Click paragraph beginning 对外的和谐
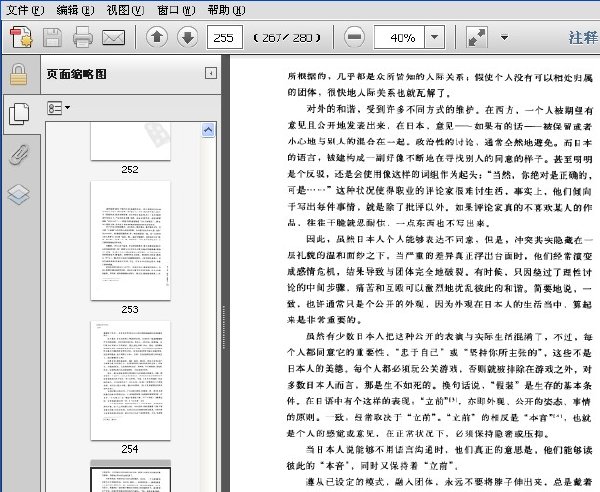 [439, 166]
